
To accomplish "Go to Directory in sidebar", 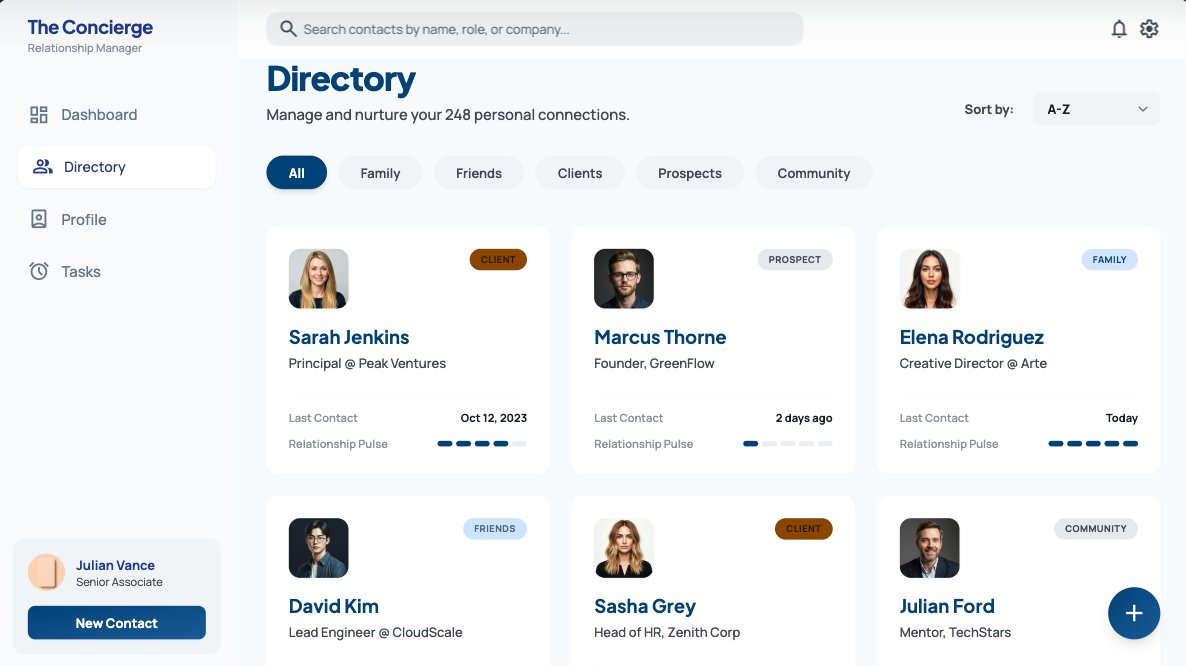I will (x=116, y=167).
